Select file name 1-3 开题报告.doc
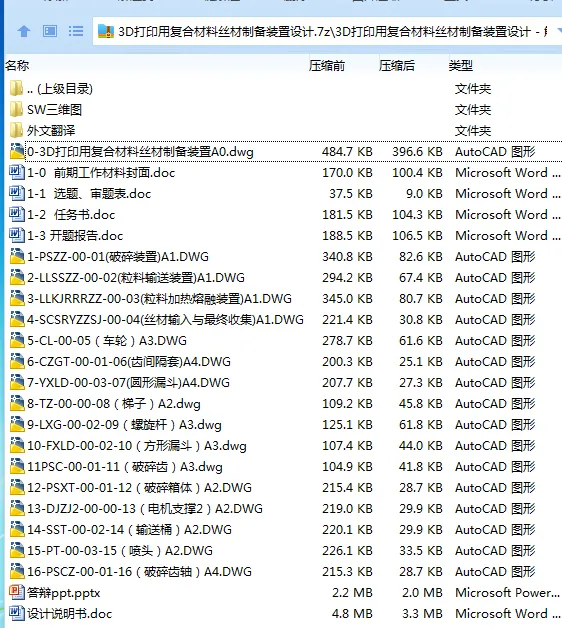This screenshot has width=562, height=628. click(75, 236)
